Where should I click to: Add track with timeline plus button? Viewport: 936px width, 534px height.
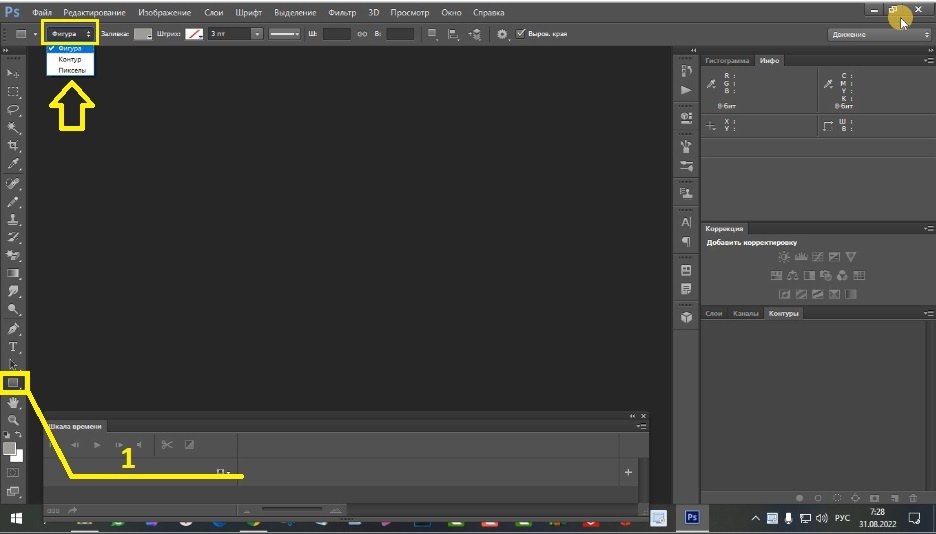click(628, 472)
